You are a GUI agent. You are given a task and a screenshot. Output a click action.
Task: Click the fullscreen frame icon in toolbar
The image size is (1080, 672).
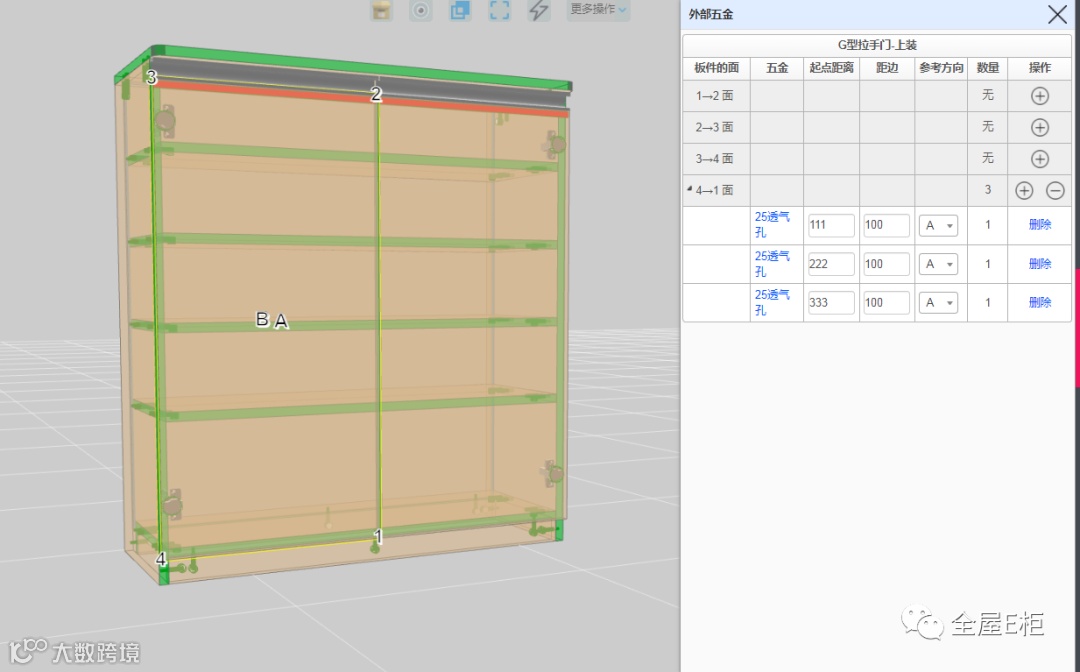click(499, 10)
